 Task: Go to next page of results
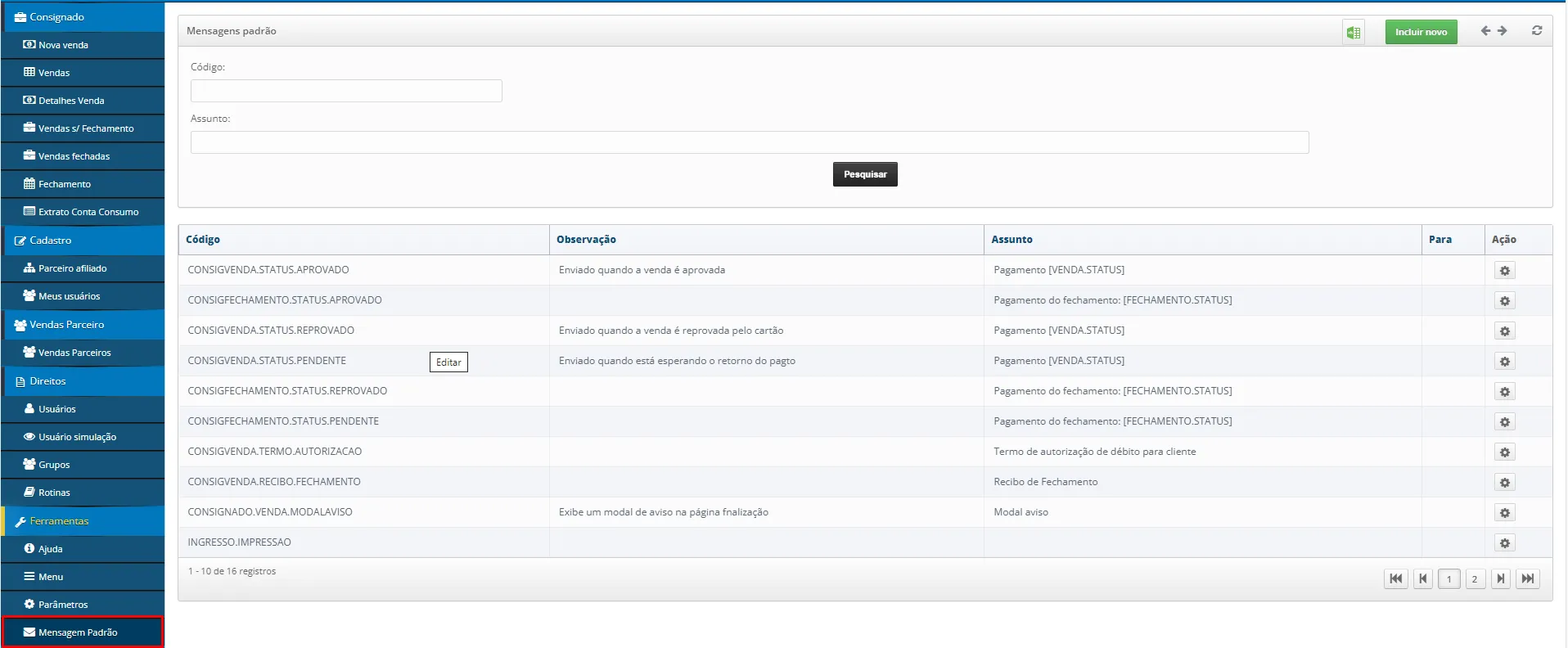[x=1501, y=579]
